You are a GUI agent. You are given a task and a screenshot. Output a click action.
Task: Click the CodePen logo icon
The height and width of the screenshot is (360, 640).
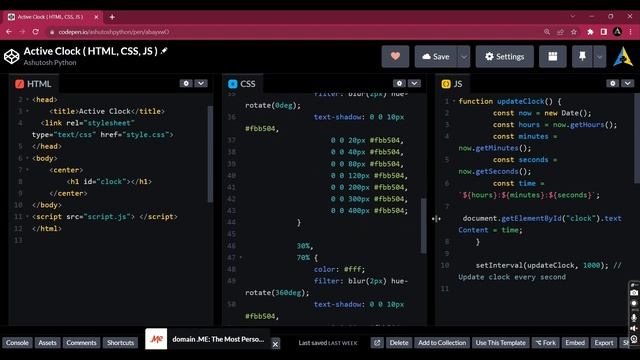[x=11, y=56]
